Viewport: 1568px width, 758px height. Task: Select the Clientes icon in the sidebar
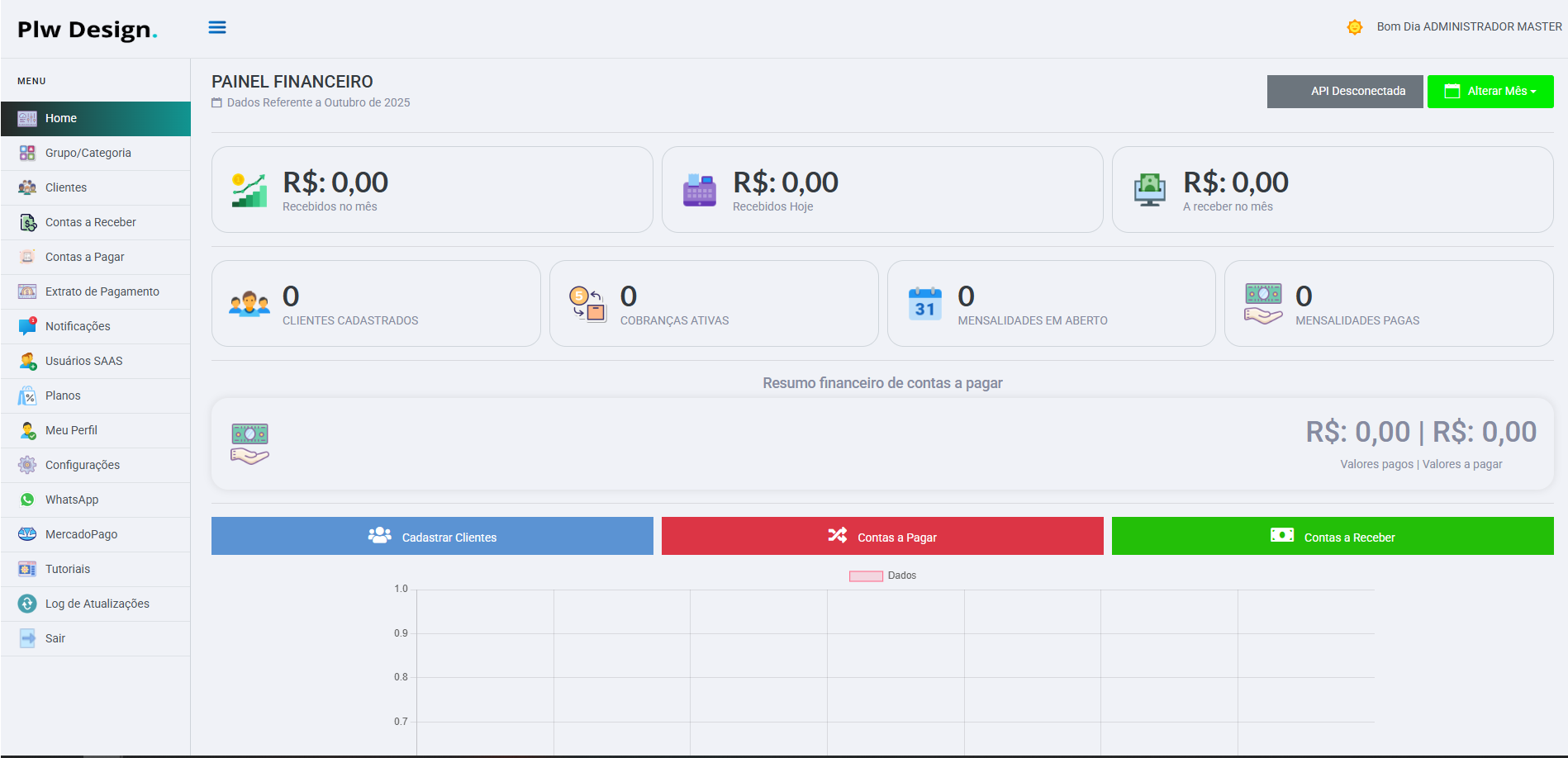click(x=27, y=187)
